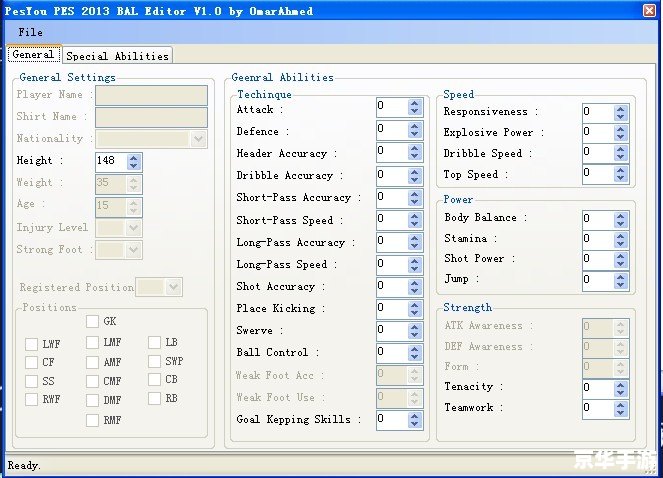The width and height of the screenshot is (663, 478).
Task: Open the Nationality dropdown
Action: pos(198,139)
